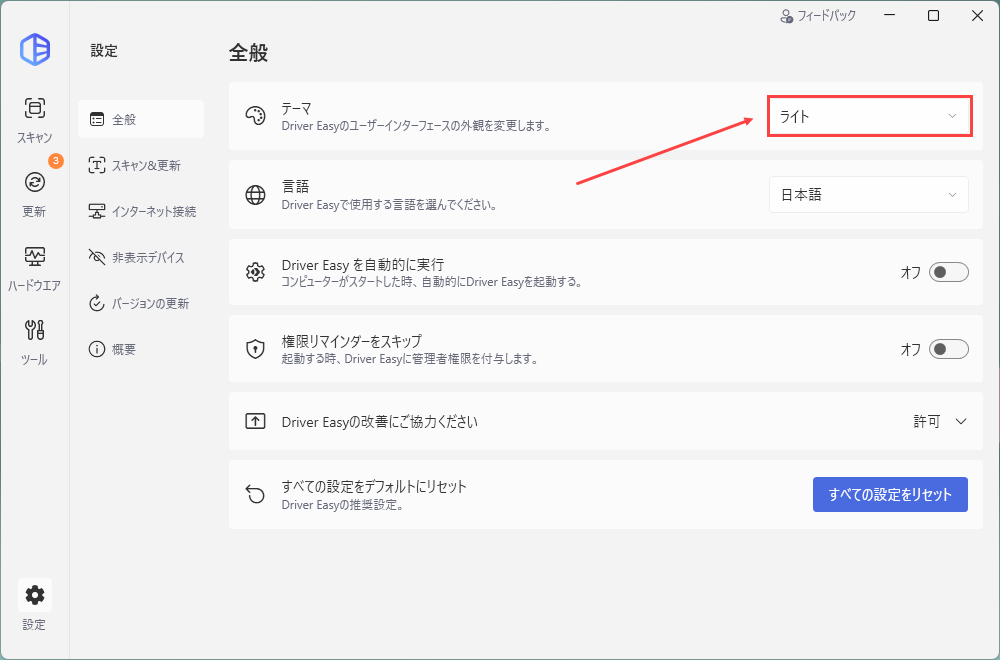The width and height of the screenshot is (1000, 660).
Task: Click the テーマ setting title
Action: (297, 109)
